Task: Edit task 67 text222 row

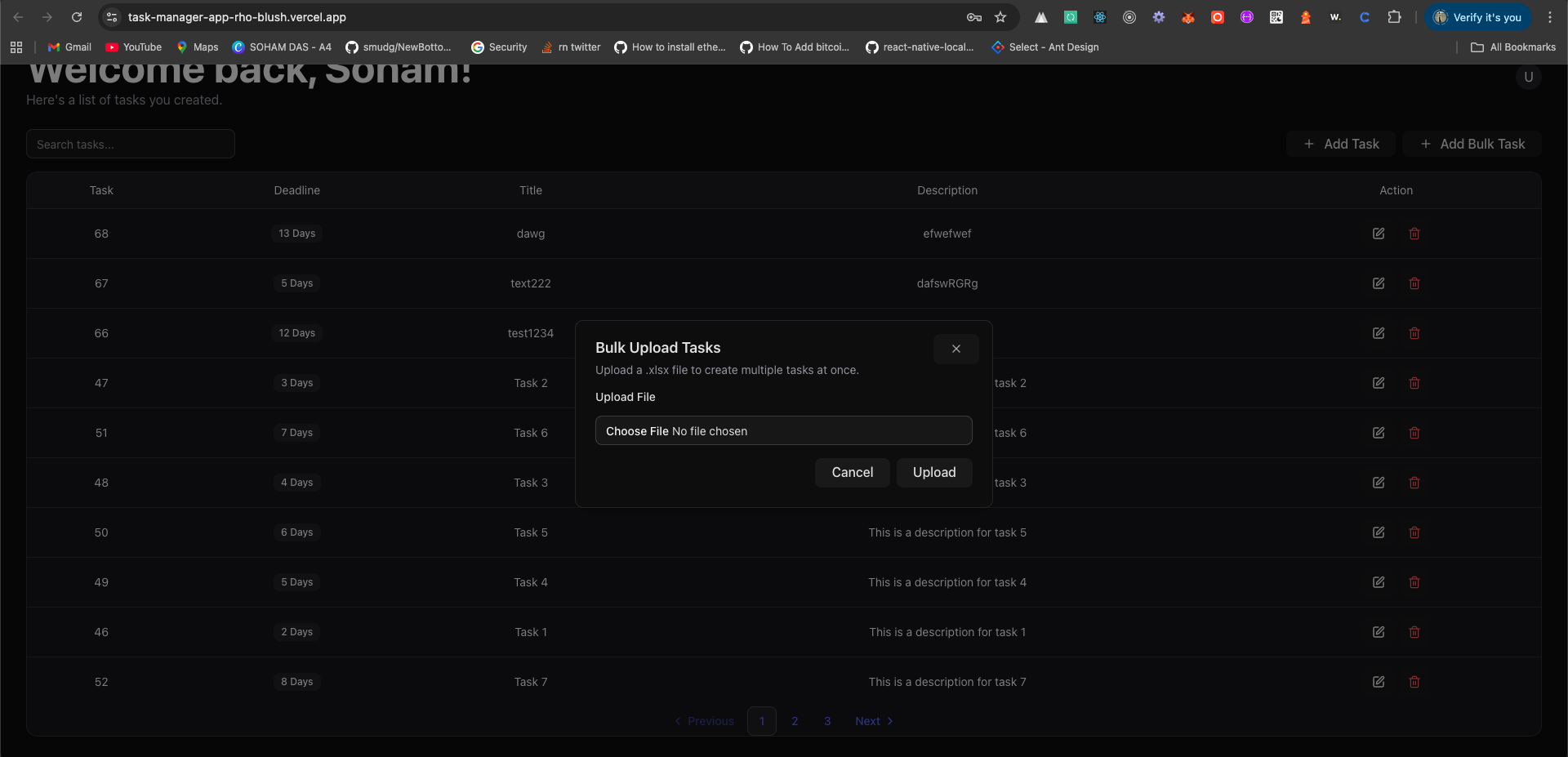Action: [1379, 283]
